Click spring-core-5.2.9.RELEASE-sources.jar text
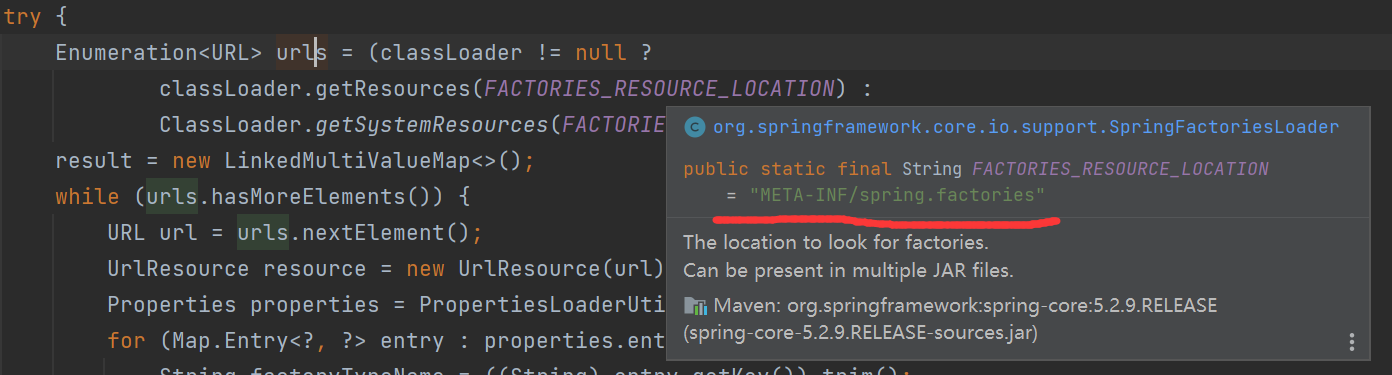This screenshot has height=375, width=1392. click(861, 334)
